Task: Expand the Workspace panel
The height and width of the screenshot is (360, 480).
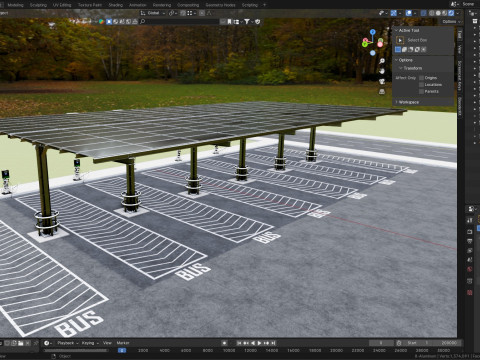Action: 397,102
